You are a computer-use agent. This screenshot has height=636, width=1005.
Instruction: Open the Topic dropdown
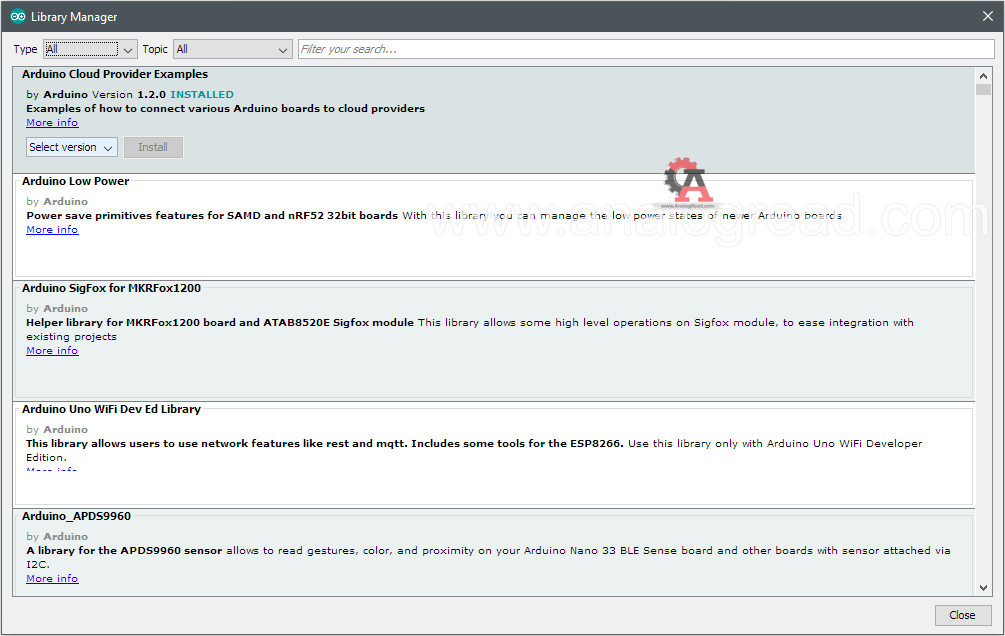point(233,49)
